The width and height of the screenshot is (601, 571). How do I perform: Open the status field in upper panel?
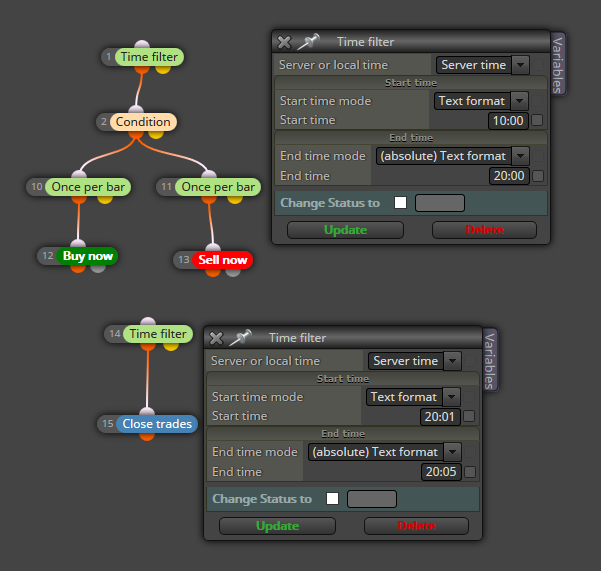(x=440, y=203)
